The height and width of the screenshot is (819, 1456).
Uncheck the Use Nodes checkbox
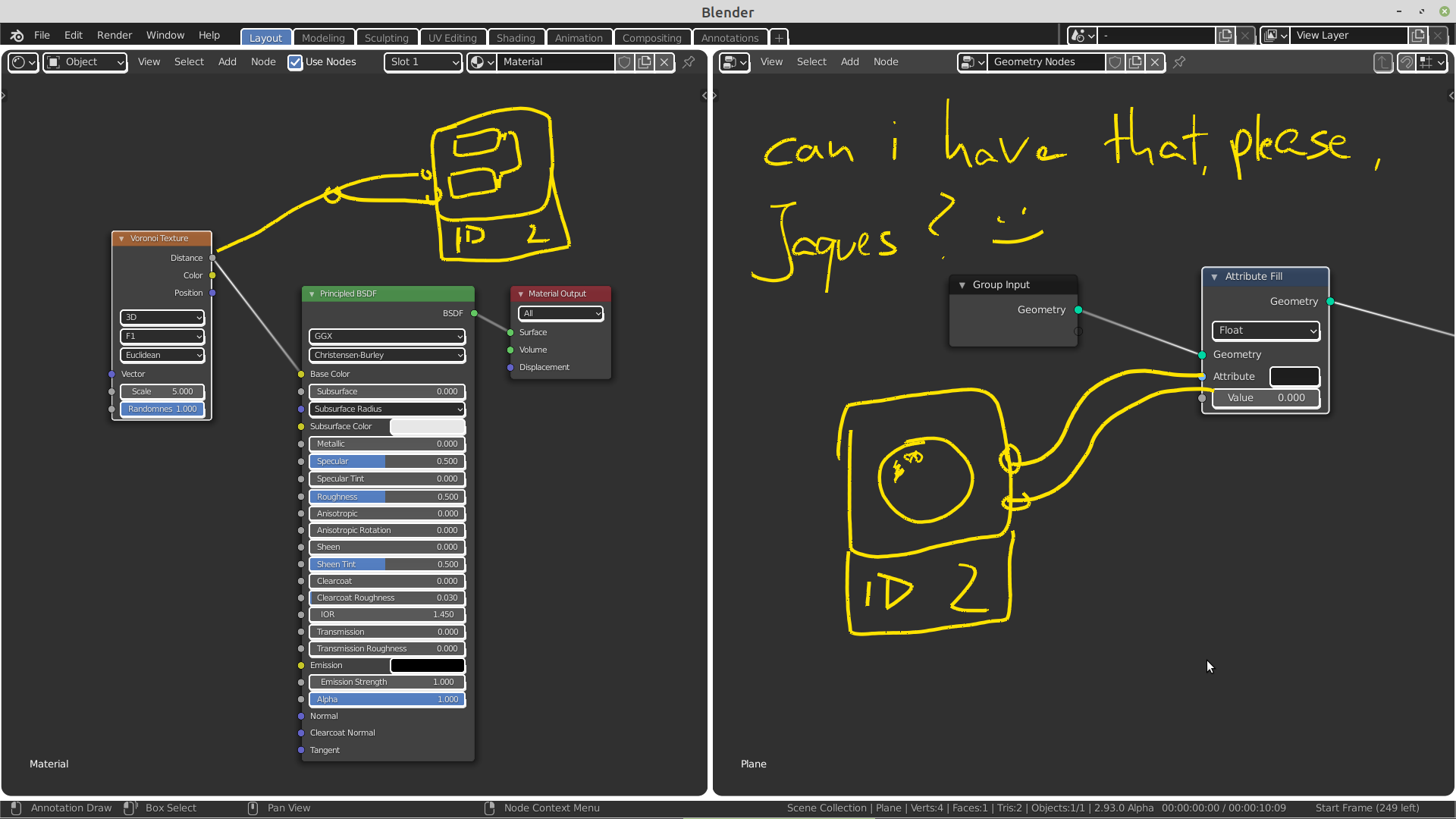pyautogui.click(x=295, y=62)
